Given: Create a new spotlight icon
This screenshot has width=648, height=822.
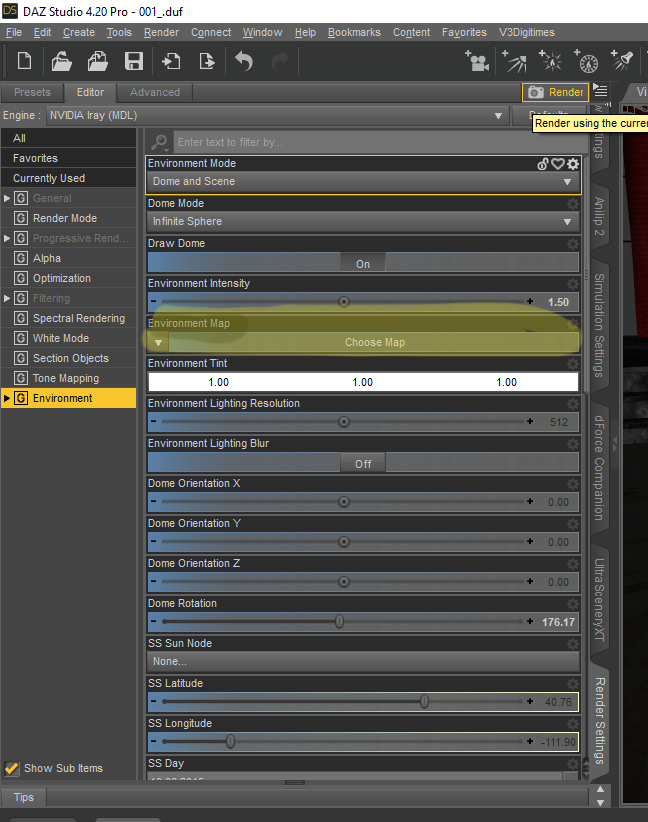Looking at the screenshot, I should [622, 61].
